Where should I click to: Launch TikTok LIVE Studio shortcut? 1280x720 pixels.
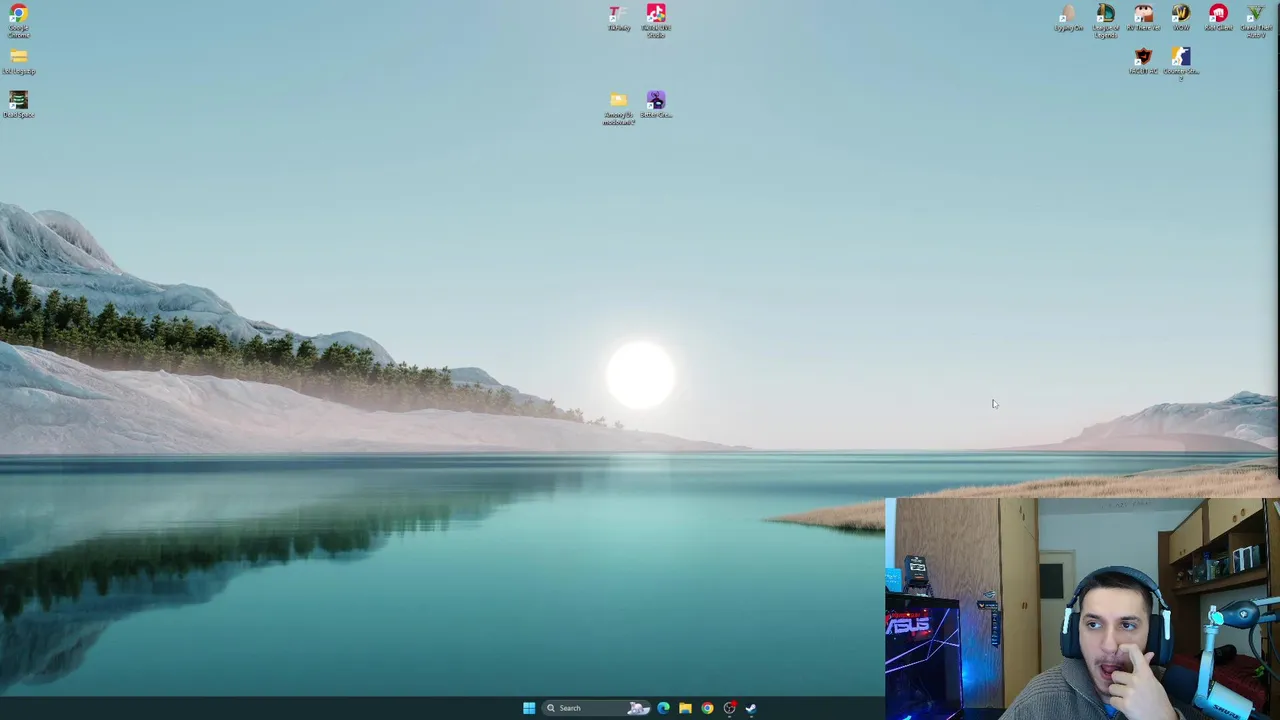click(x=656, y=20)
